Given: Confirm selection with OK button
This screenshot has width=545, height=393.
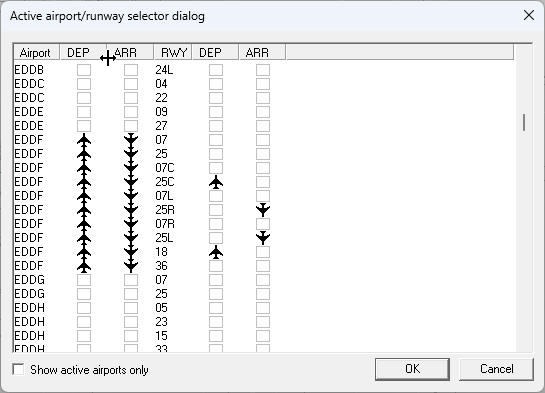Looking at the screenshot, I should [x=412, y=369].
